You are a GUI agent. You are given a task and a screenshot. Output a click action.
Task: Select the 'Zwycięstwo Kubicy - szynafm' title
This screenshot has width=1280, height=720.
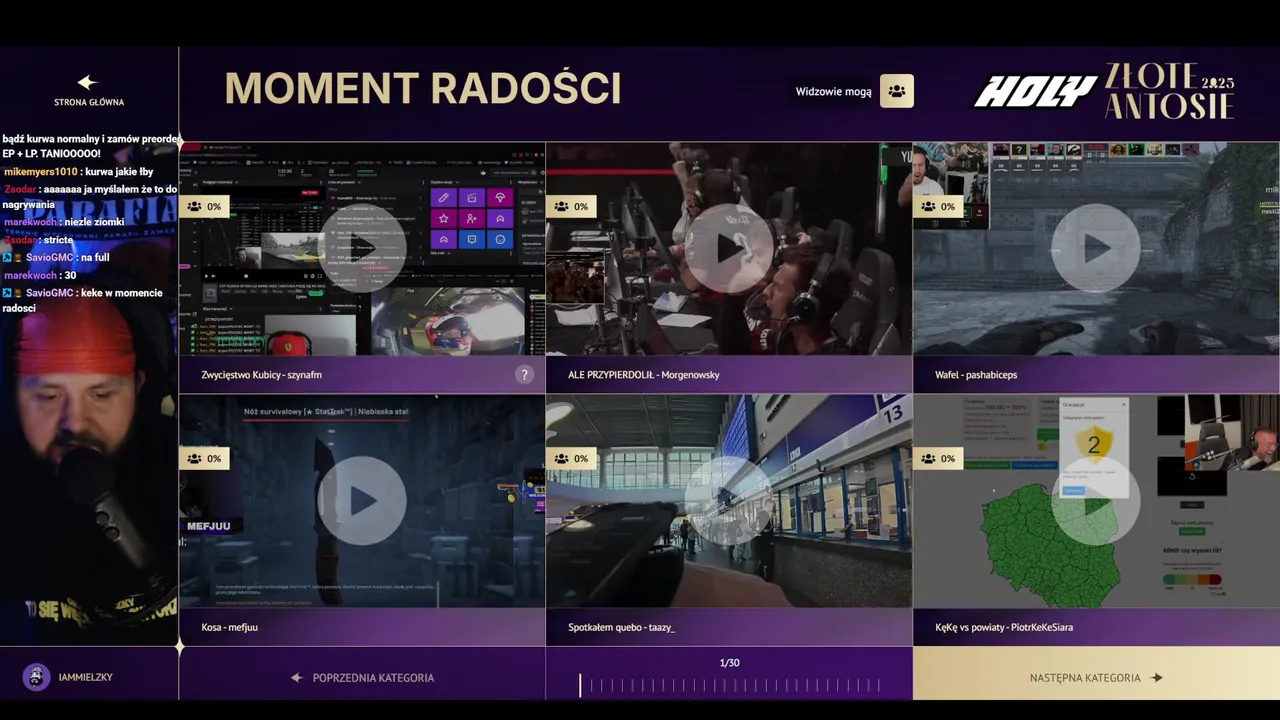[262, 375]
